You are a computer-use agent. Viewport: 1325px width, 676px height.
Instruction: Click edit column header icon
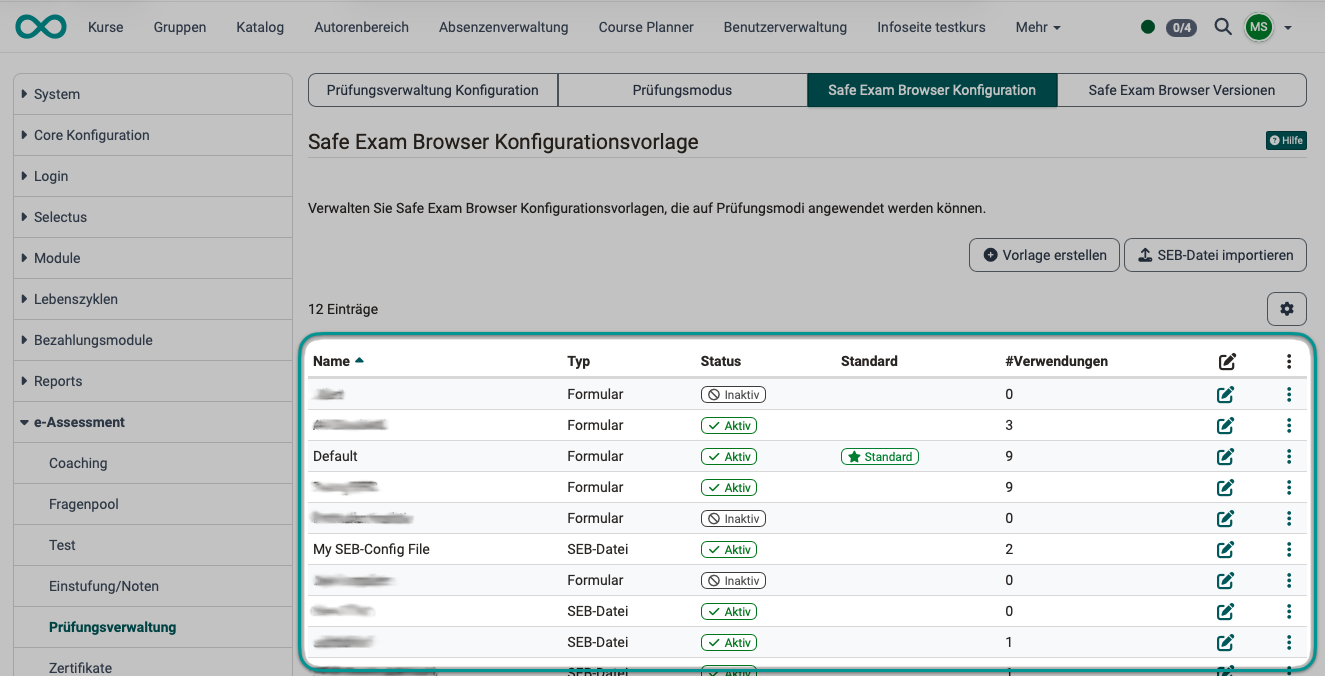[1227, 362]
